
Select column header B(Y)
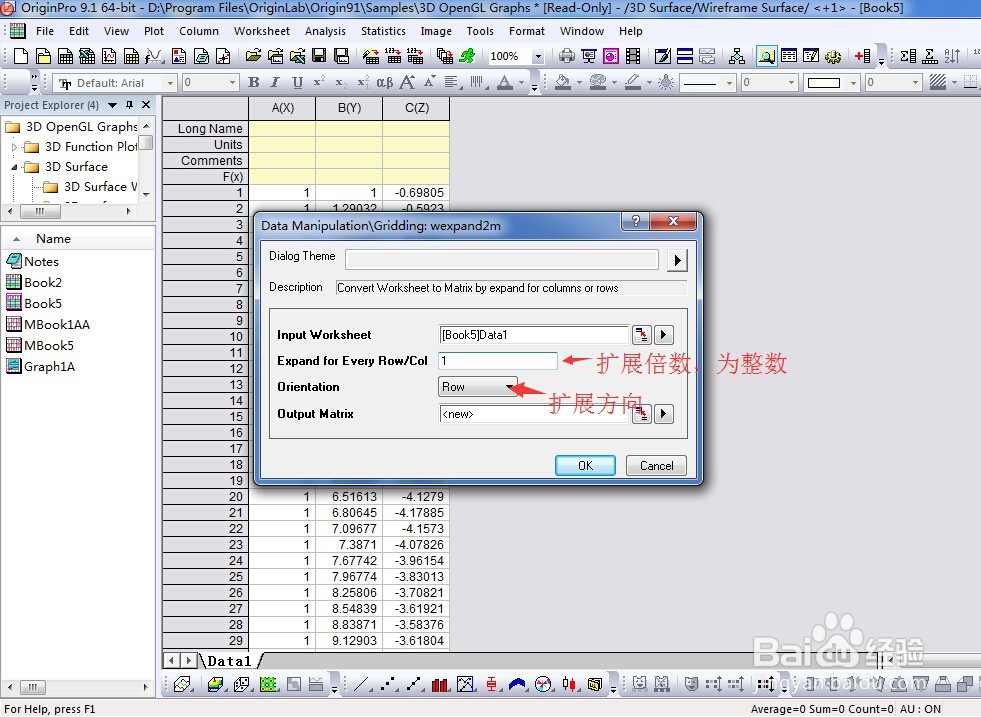pyautogui.click(x=349, y=108)
